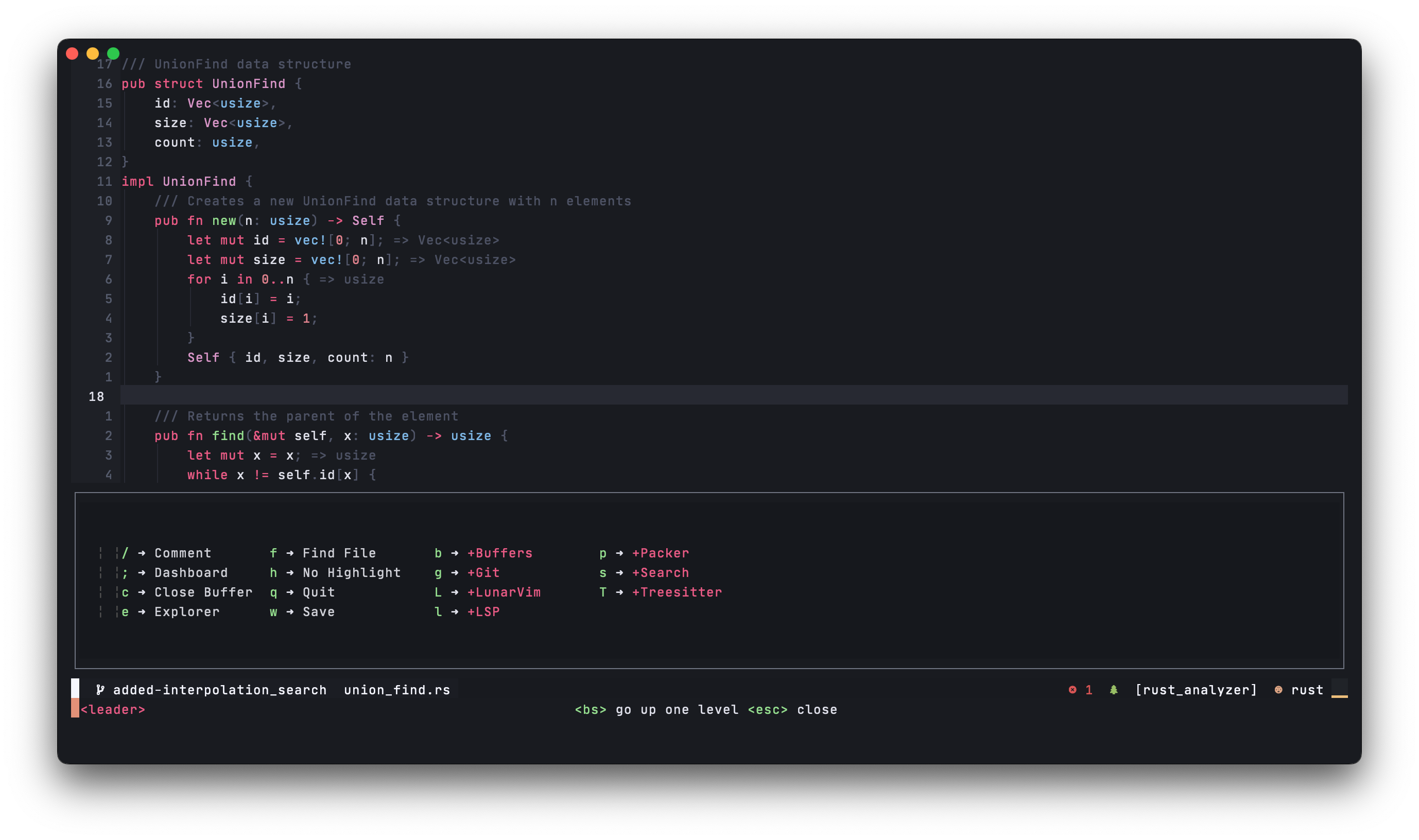Screen dimensions: 1419x840
Task: Click the [rust_analyzer] LSP label
Action: point(1196,689)
